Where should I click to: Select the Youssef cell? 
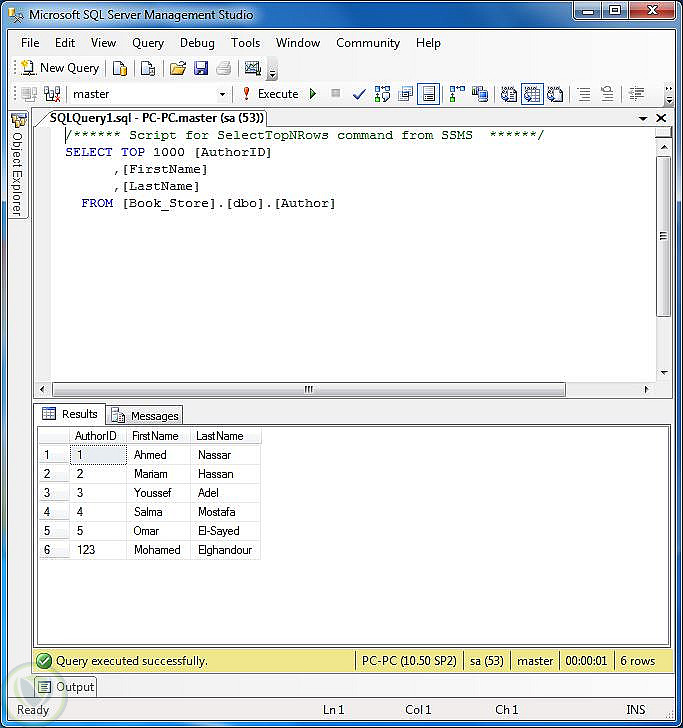pos(158,493)
